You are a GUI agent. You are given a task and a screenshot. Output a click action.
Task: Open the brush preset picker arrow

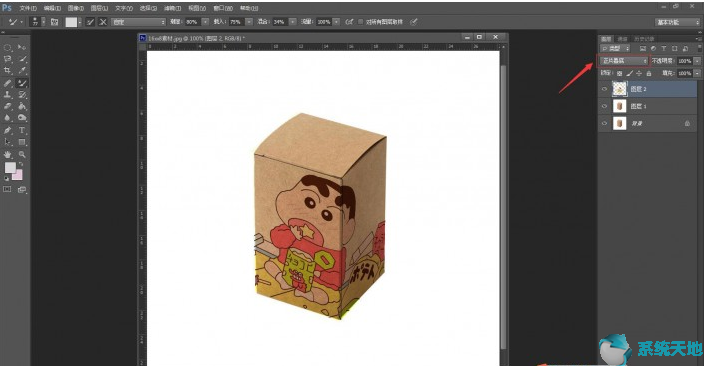pos(44,22)
